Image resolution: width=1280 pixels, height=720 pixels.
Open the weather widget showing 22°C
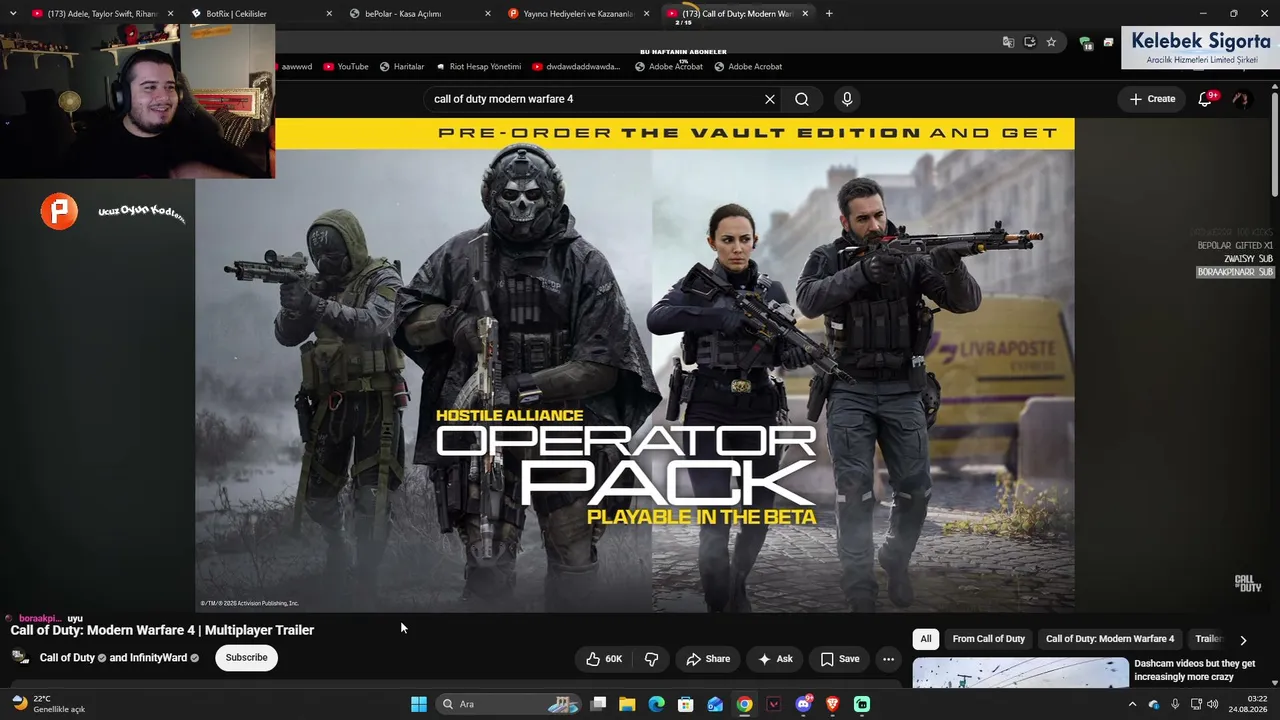[48, 704]
